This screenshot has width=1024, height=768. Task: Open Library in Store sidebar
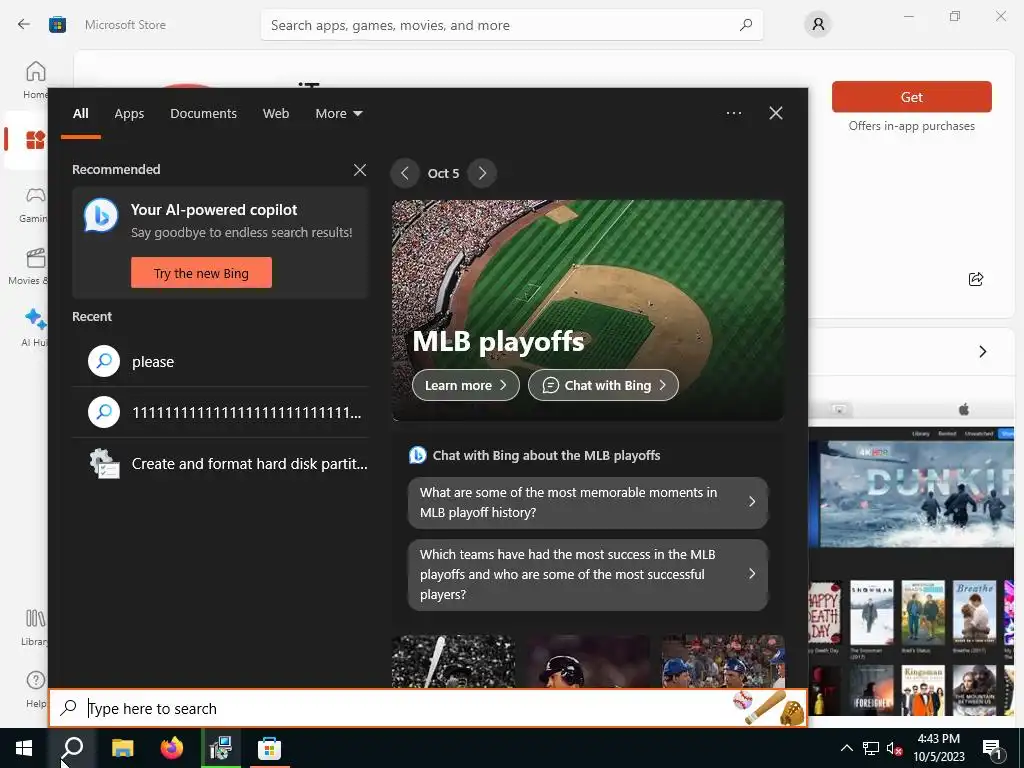(35, 628)
